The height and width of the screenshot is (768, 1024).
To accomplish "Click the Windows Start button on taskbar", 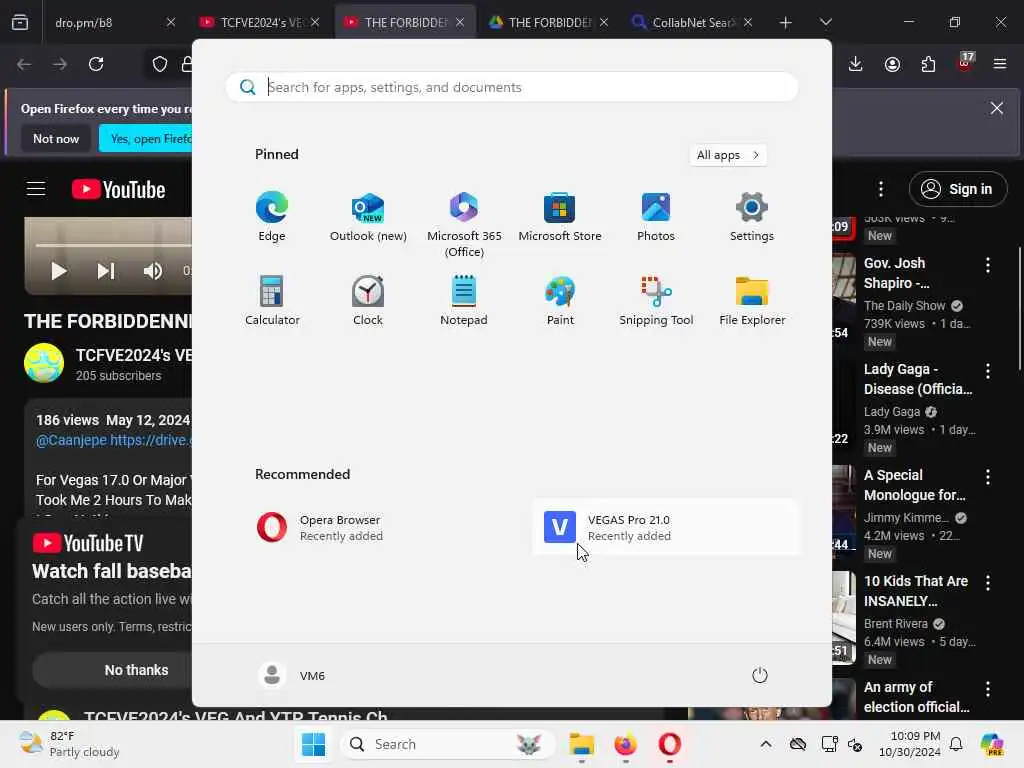I will (313, 744).
